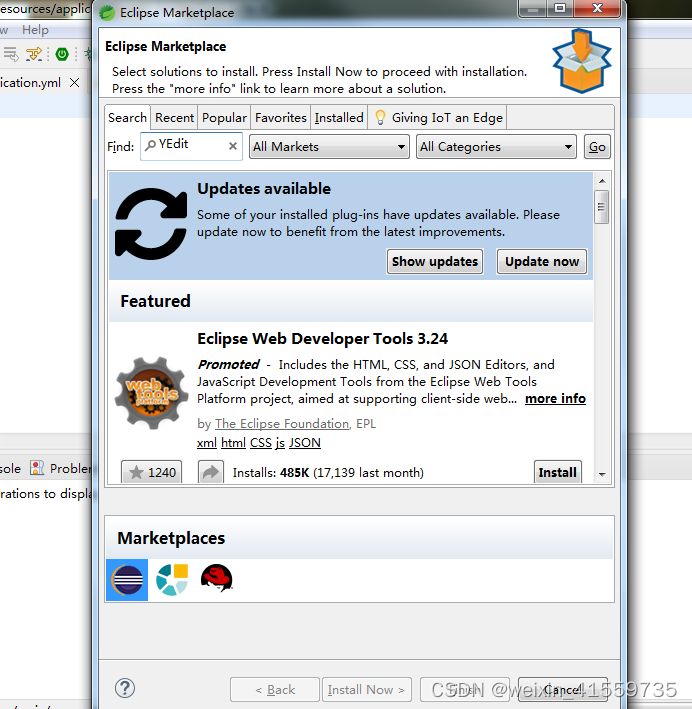
Task: Click the application.yml editor tab in Eclipse
Action: (30, 83)
